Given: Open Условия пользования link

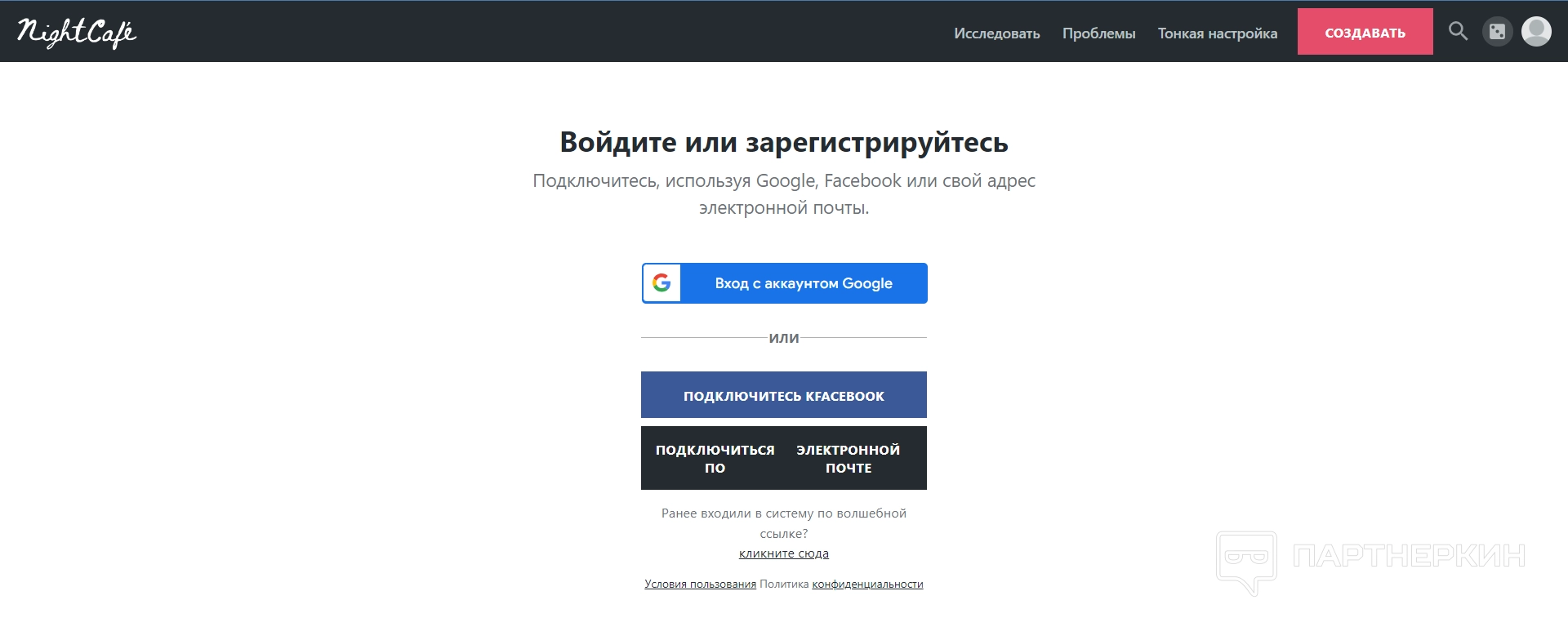Looking at the screenshot, I should [700, 584].
